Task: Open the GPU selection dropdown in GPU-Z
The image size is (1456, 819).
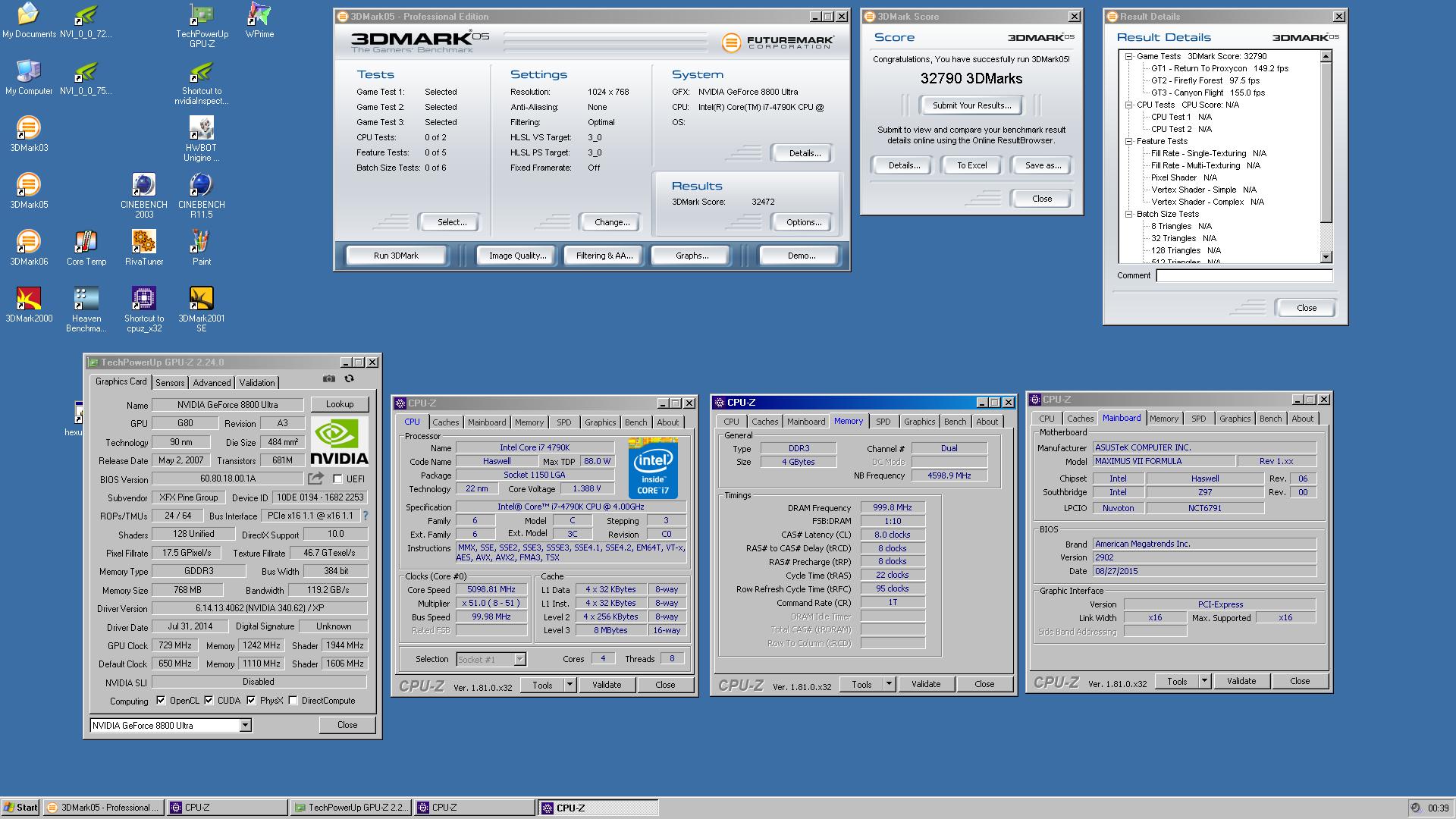Action: click(245, 726)
